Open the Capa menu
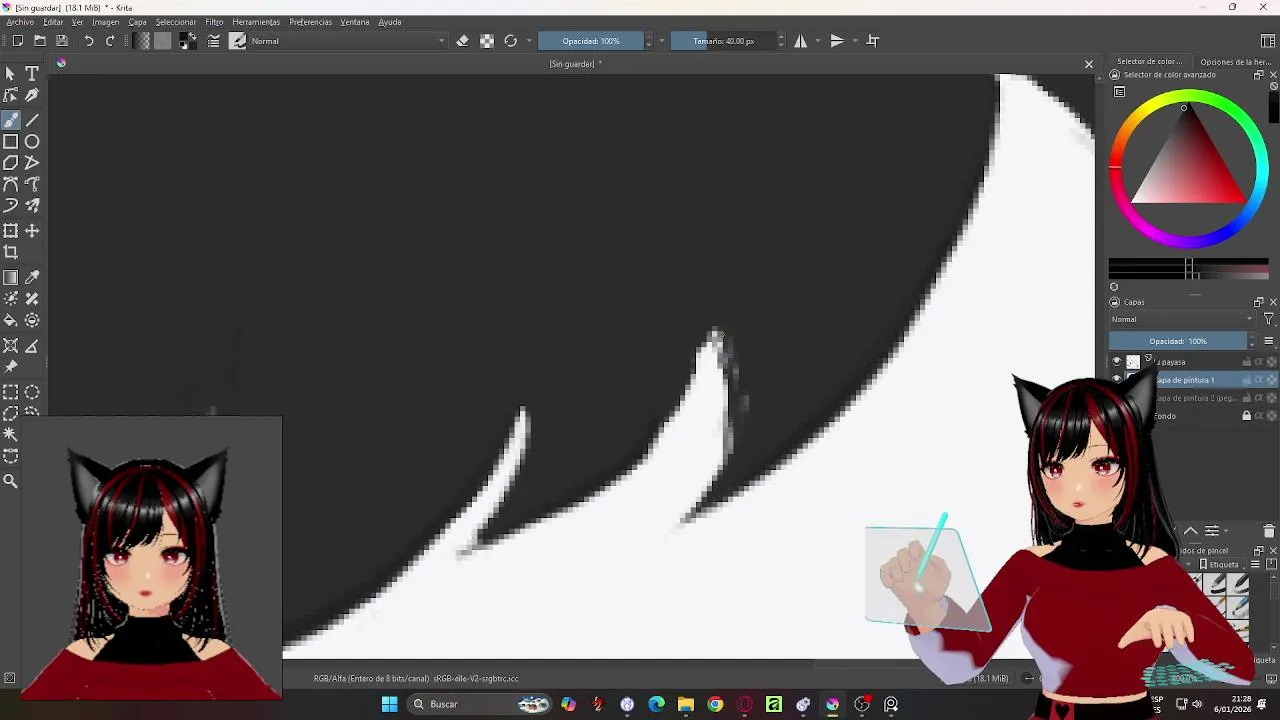Image resolution: width=1280 pixels, height=720 pixels. (137, 22)
